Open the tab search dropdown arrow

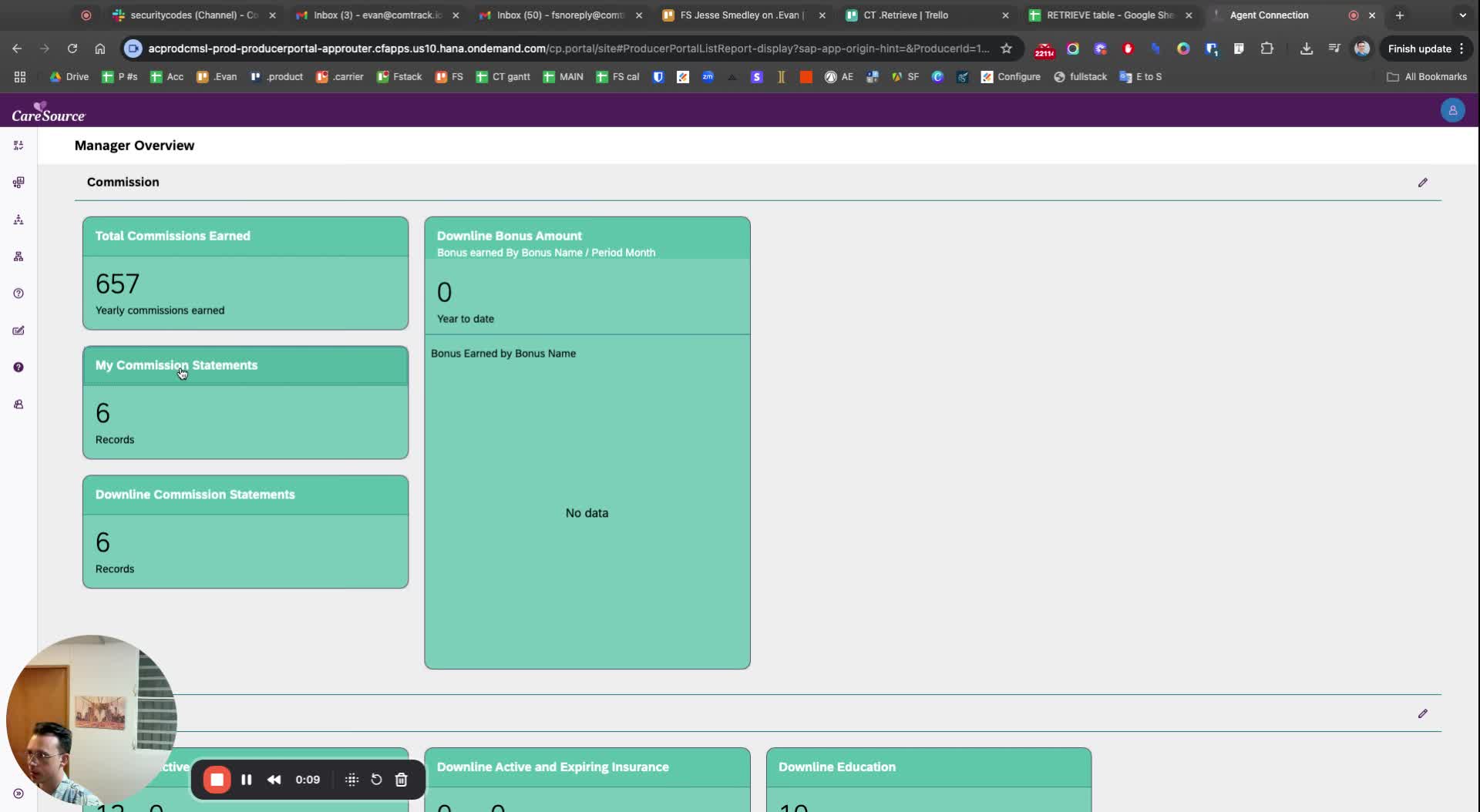[1462, 15]
